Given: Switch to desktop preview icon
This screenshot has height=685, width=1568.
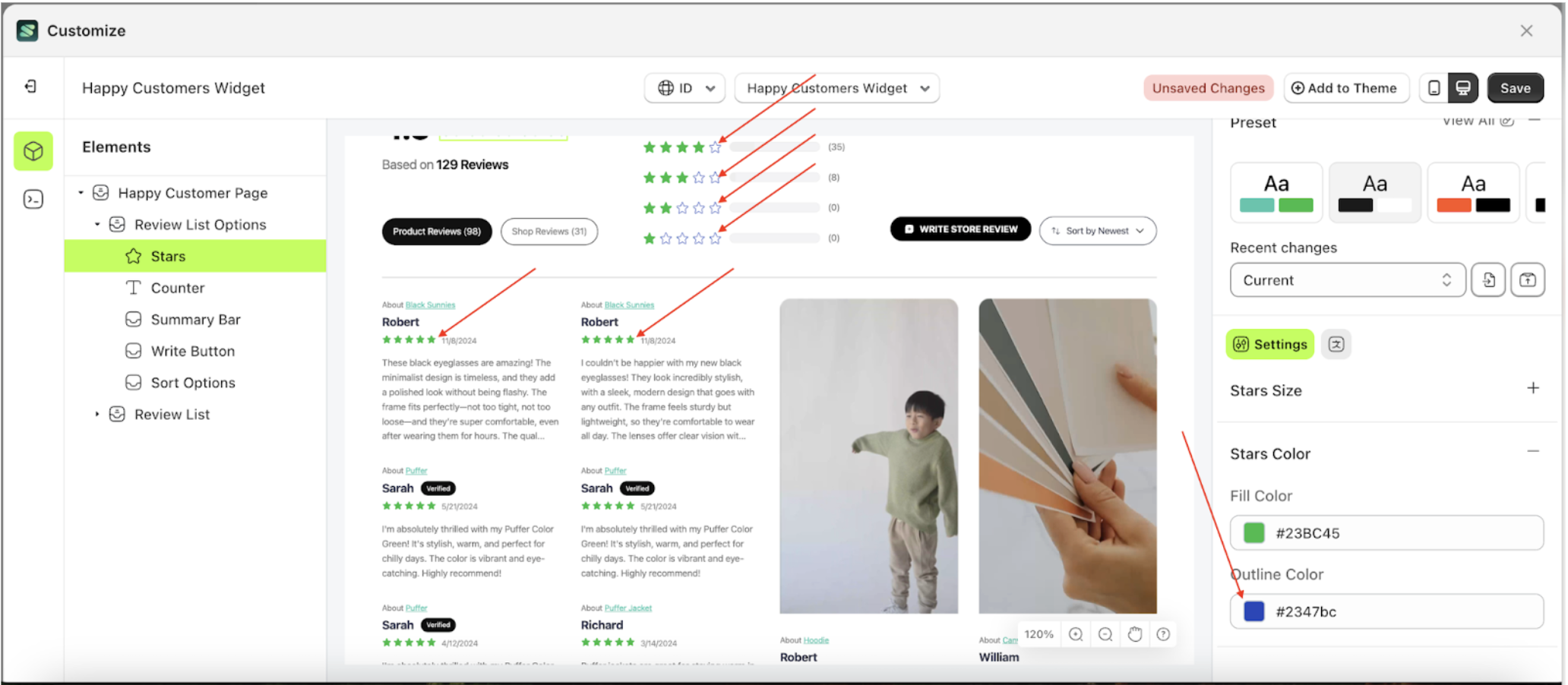Looking at the screenshot, I should pyautogui.click(x=1462, y=88).
